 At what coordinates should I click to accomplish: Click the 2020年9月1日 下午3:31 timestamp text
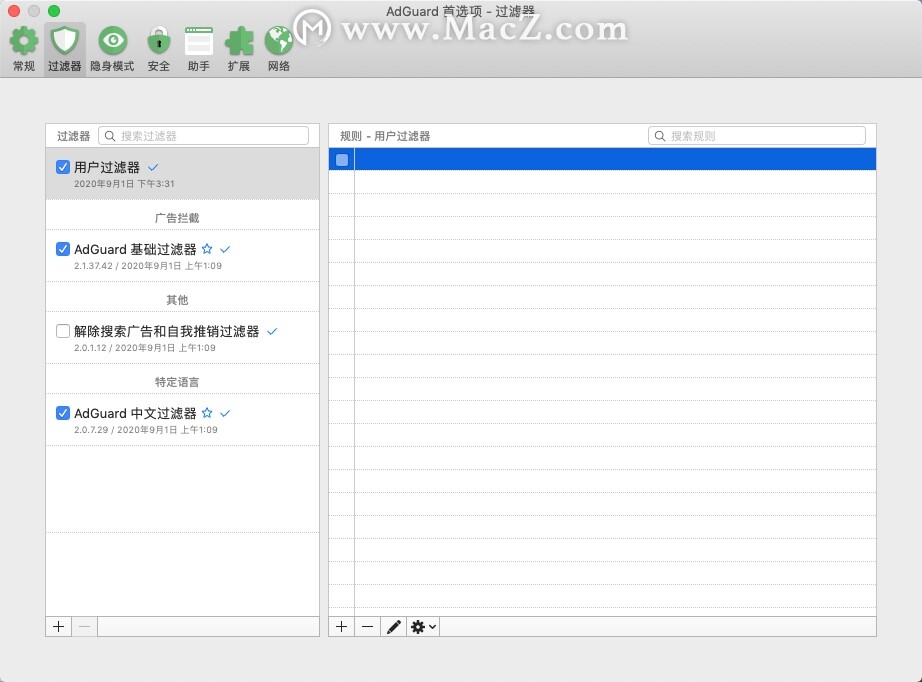[x=124, y=184]
